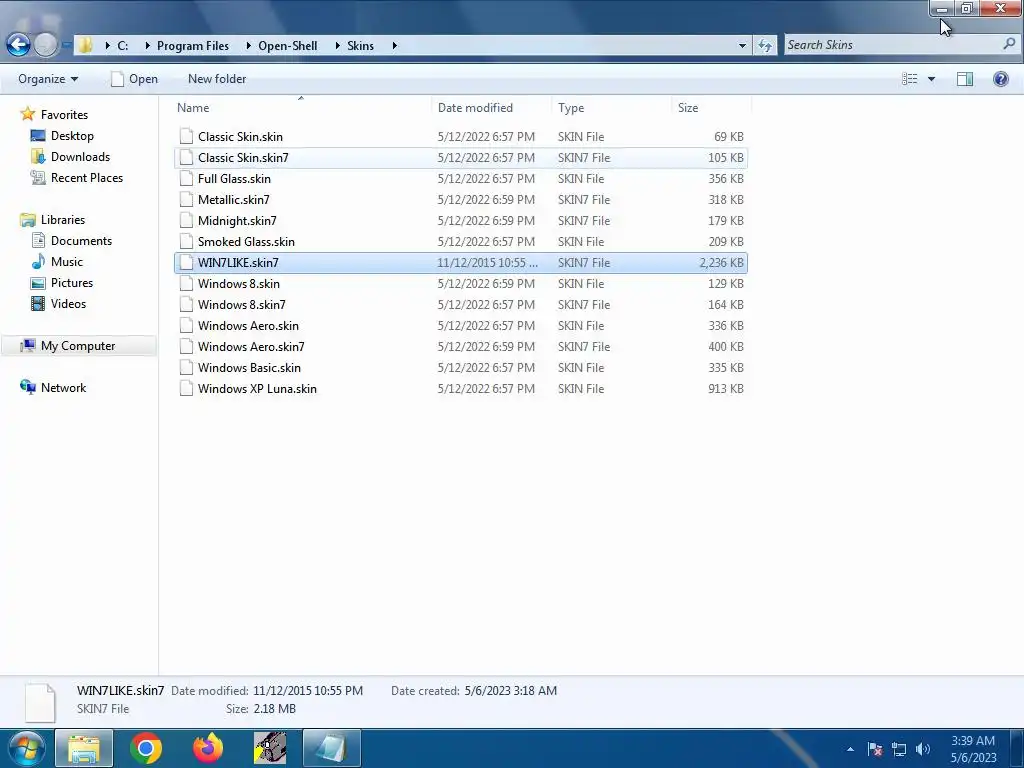Navigate to Open-Shell breadcrumb

287,46
